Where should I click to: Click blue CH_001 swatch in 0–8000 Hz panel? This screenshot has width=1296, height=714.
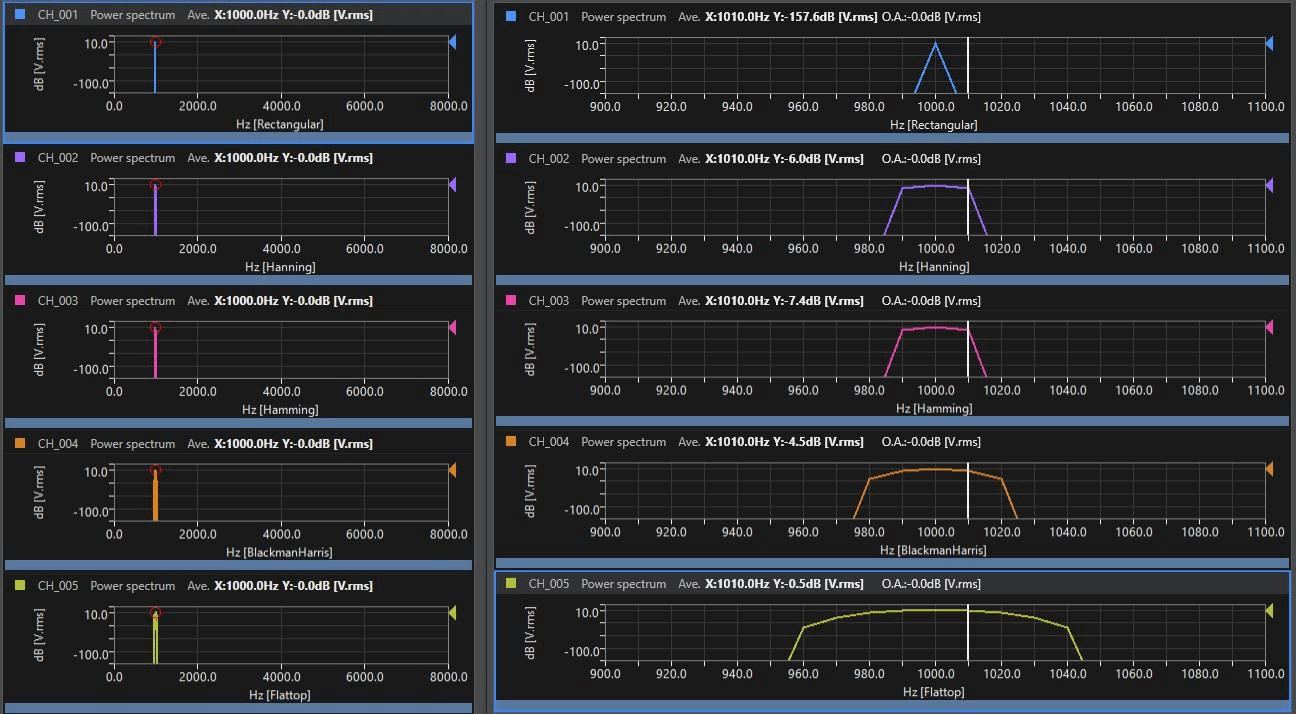(x=20, y=15)
